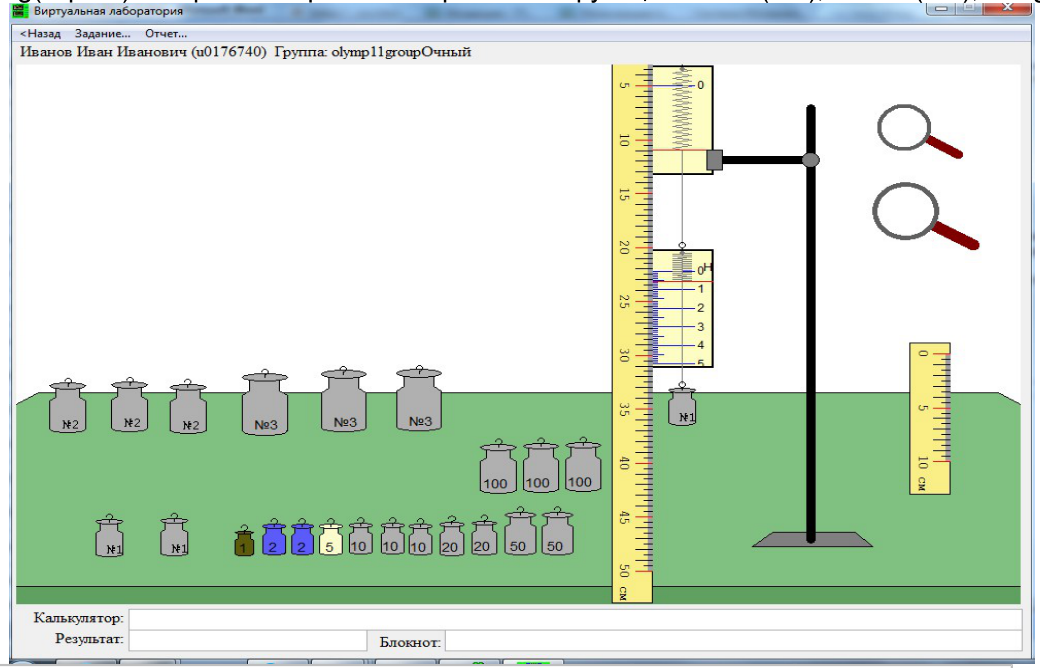Click the №1 weight hanging from the dynamometer

click(x=682, y=405)
